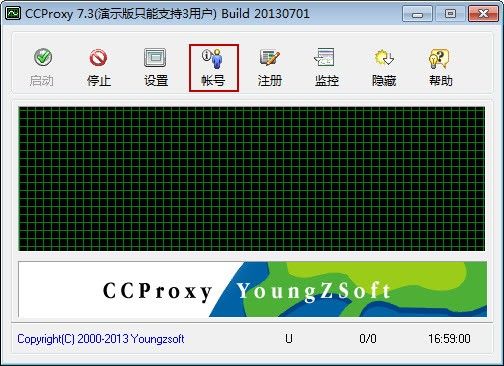Maximize the CCProxy window
Screen dimensions: 504x366
(450, 14)
